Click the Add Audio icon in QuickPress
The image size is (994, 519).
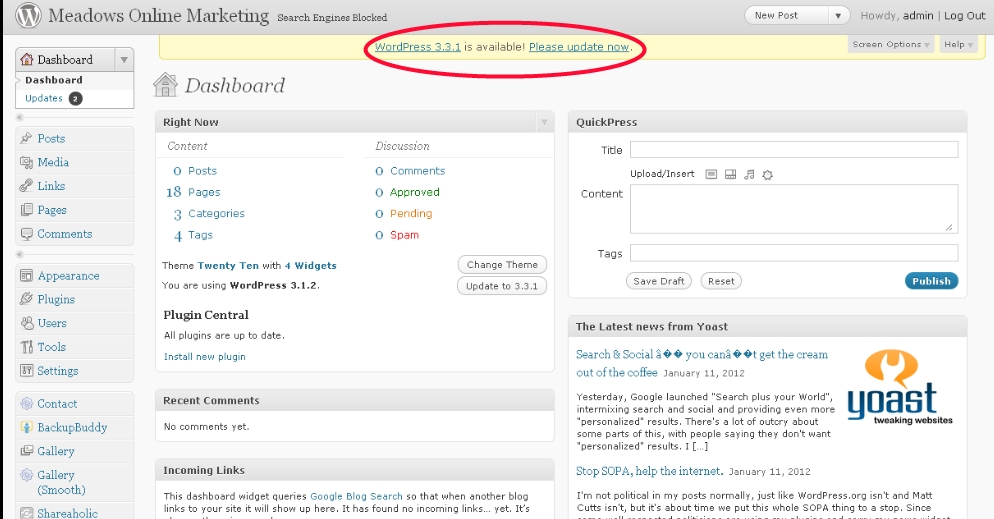point(749,174)
